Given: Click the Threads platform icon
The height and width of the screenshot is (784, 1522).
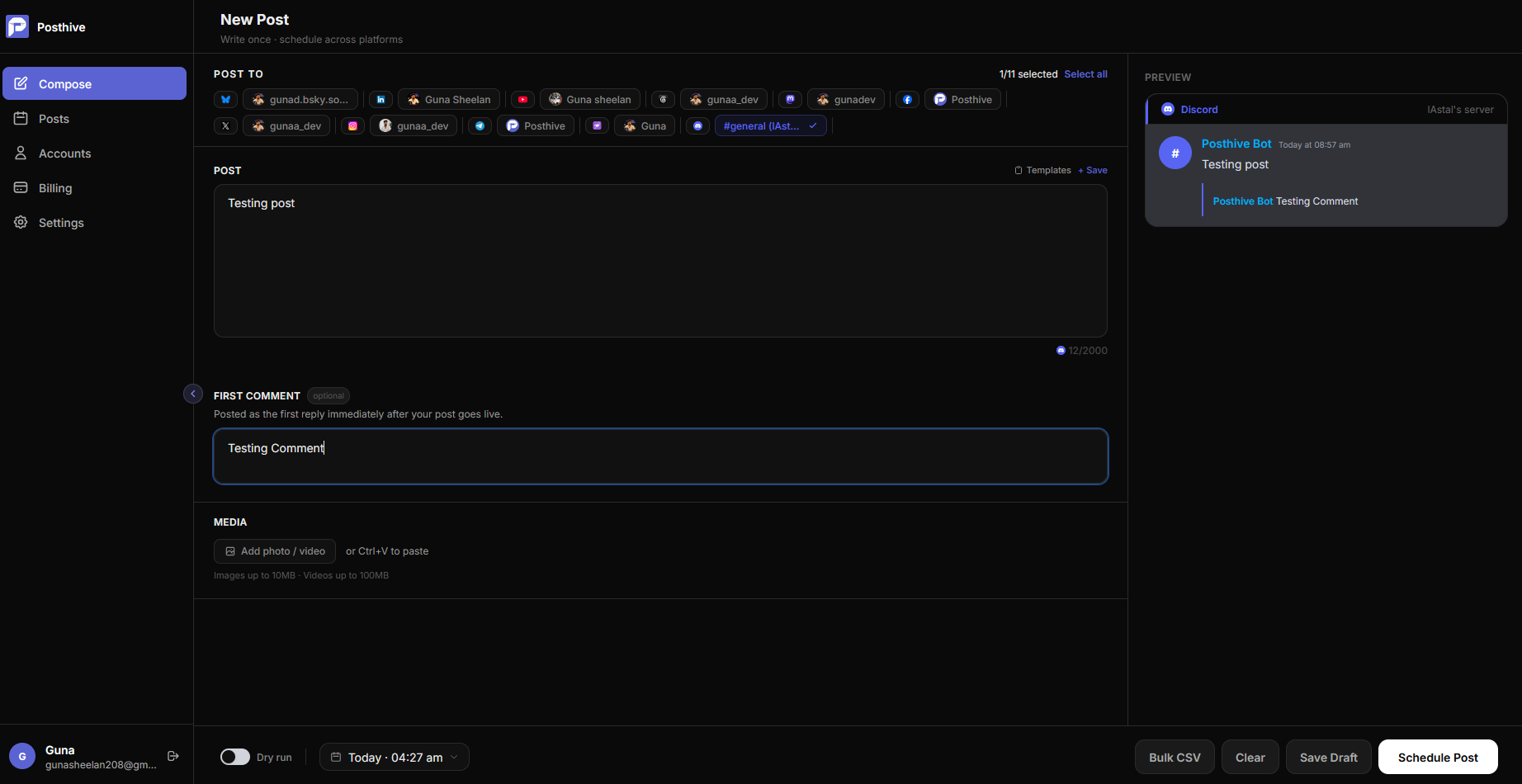Looking at the screenshot, I should [663, 100].
